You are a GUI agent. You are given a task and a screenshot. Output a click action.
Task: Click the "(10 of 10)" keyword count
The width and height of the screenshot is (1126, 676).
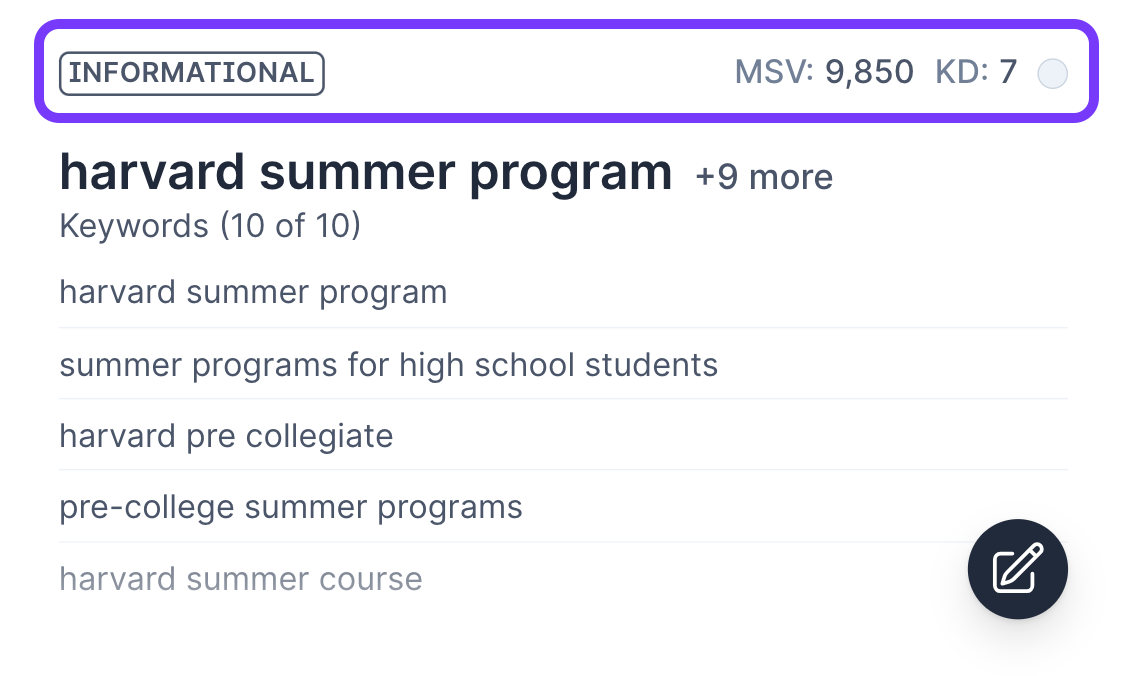click(290, 226)
